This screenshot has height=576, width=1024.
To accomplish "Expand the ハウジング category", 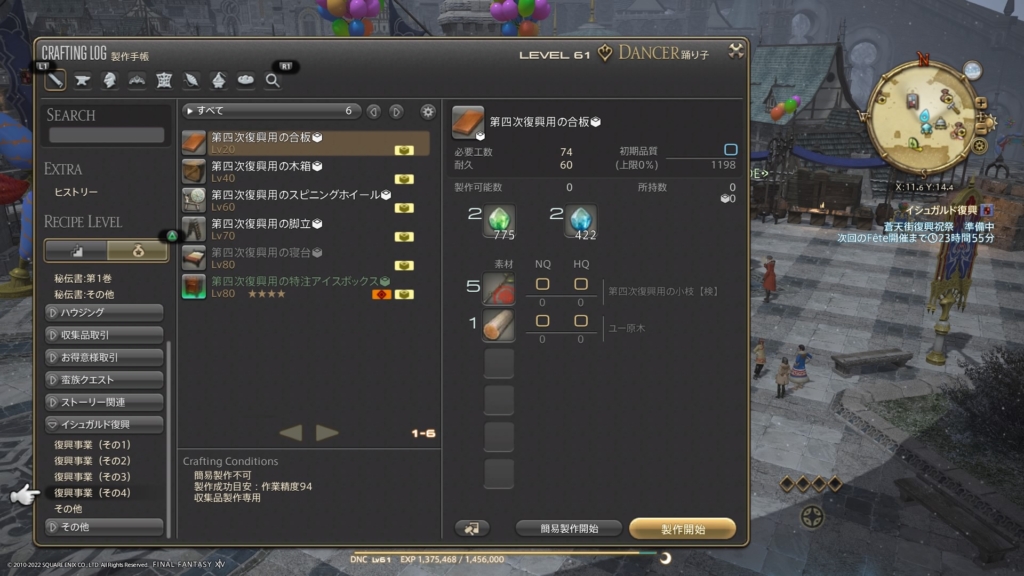I will pyautogui.click(x=104, y=312).
